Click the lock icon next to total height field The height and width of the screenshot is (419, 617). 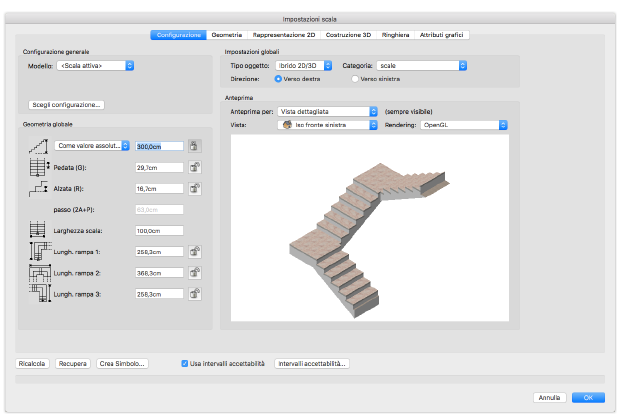[194, 146]
